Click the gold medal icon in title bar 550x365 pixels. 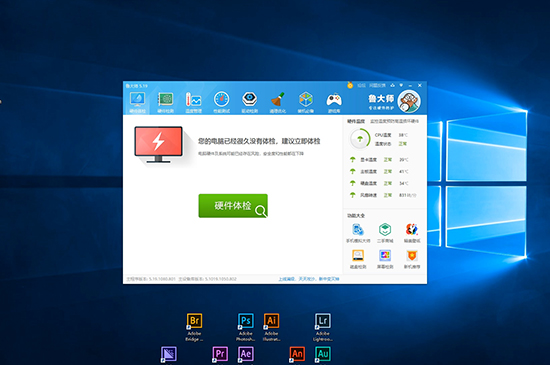pos(350,85)
